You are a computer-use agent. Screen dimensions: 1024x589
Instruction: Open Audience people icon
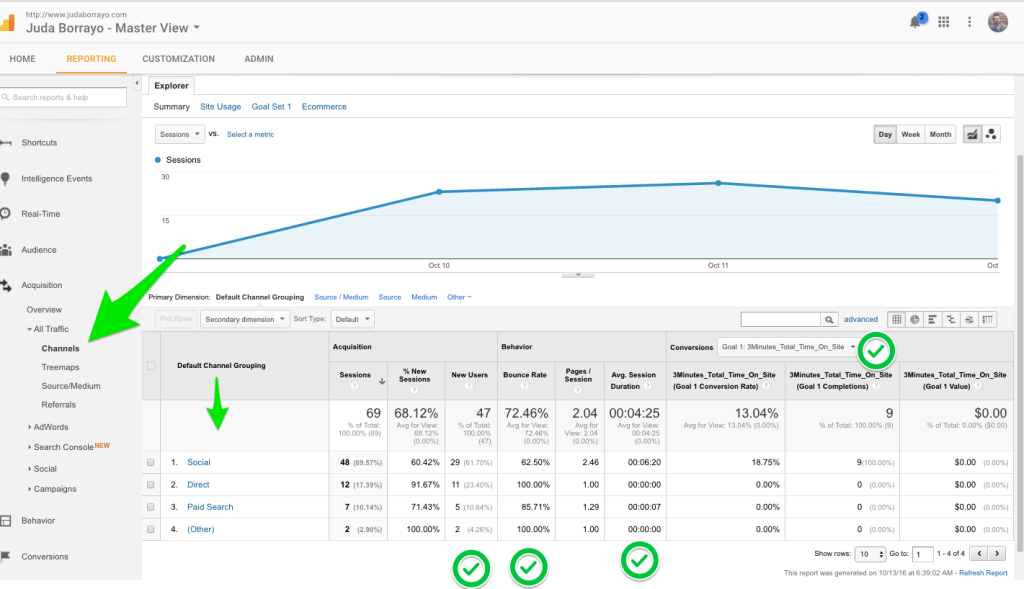tap(6, 249)
